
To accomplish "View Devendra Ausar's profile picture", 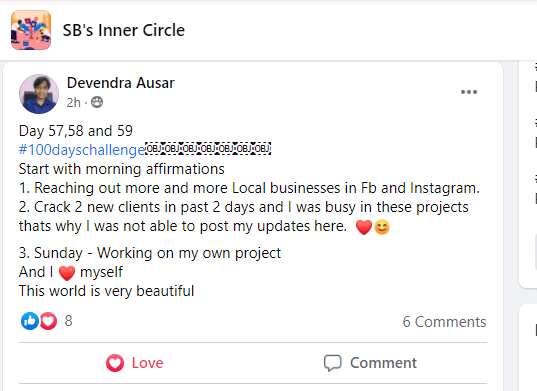I will pyautogui.click(x=39, y=94).
